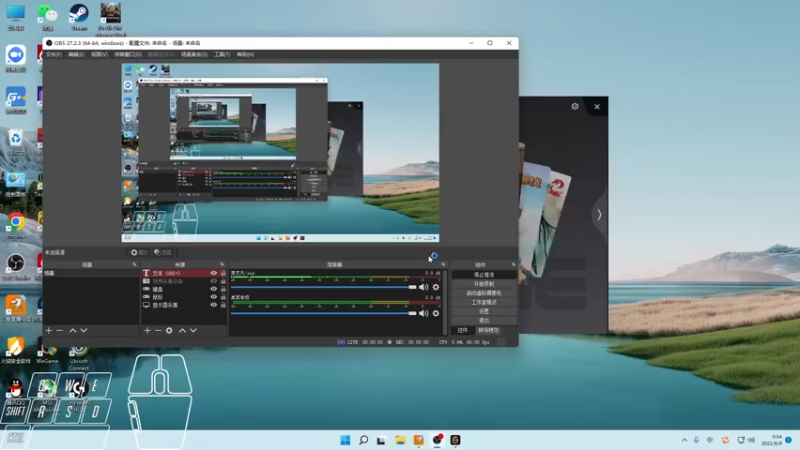Select the 场景 item in Scenes list
The width and height of the screenshot is (800, 450).
click(x=91, y=273)
